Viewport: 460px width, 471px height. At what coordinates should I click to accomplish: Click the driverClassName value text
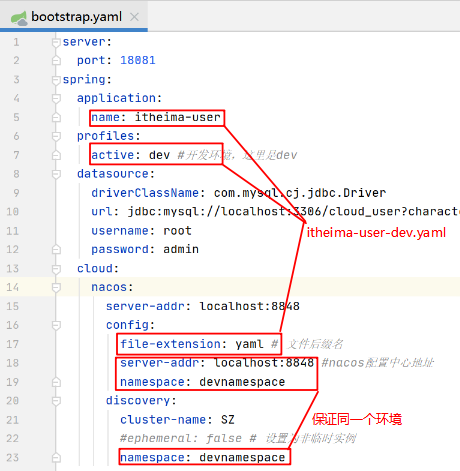tap(300, 193)
